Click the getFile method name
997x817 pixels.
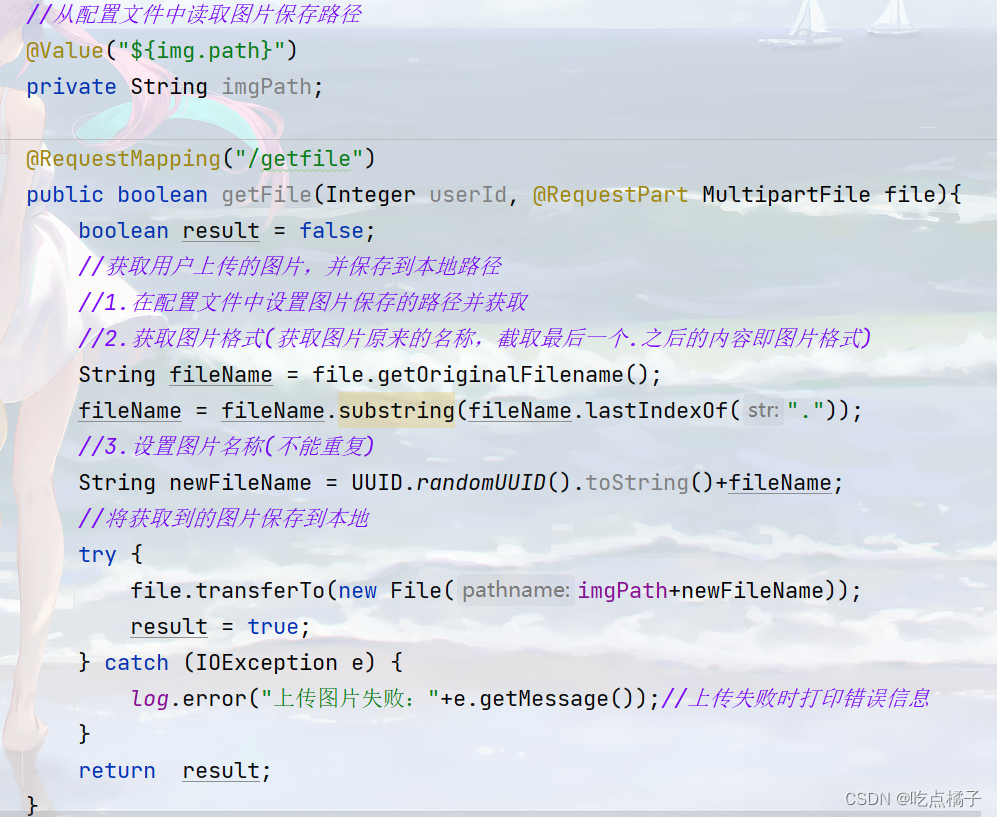[x=265, y=194]
